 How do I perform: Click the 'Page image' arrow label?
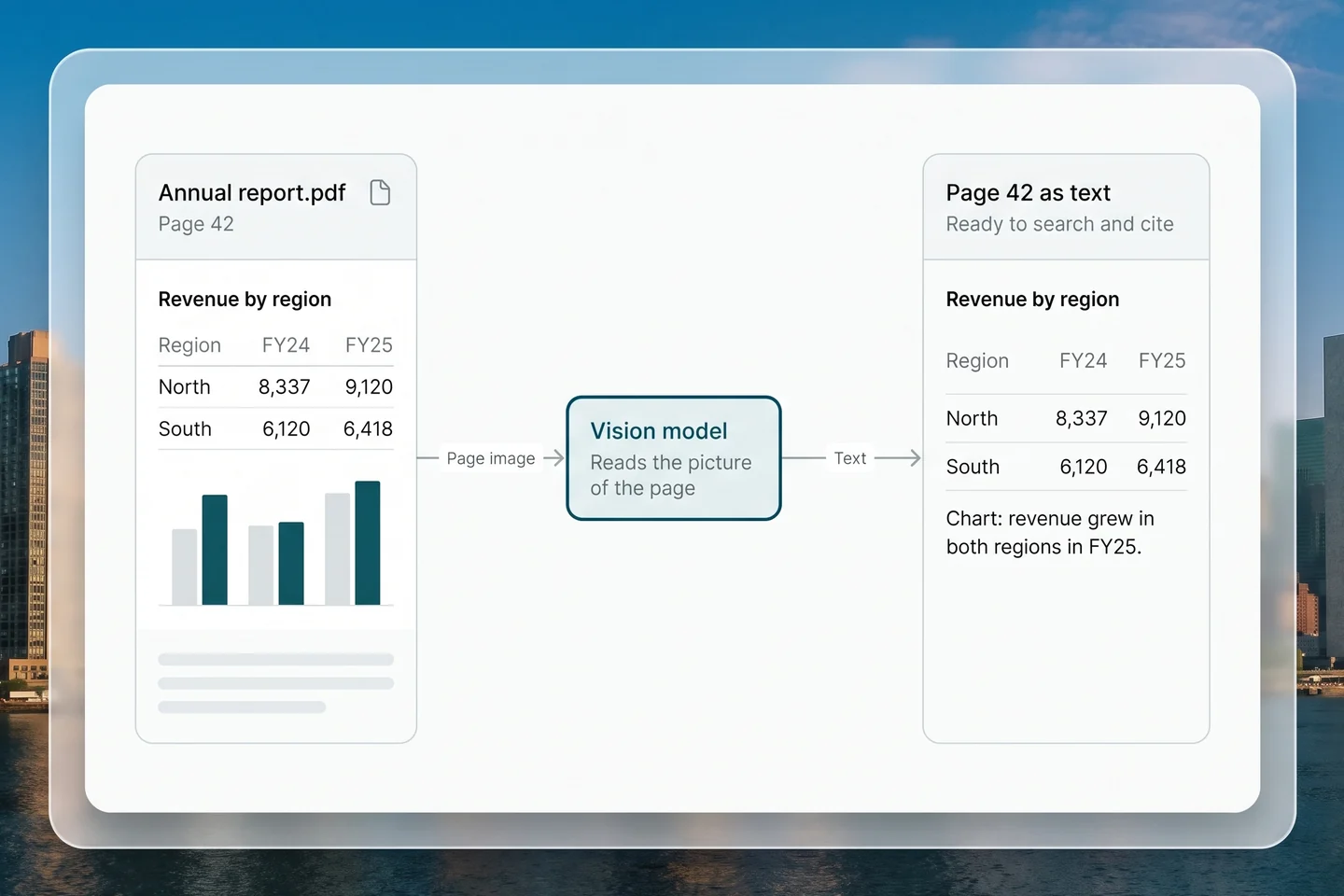pos(491,458)
